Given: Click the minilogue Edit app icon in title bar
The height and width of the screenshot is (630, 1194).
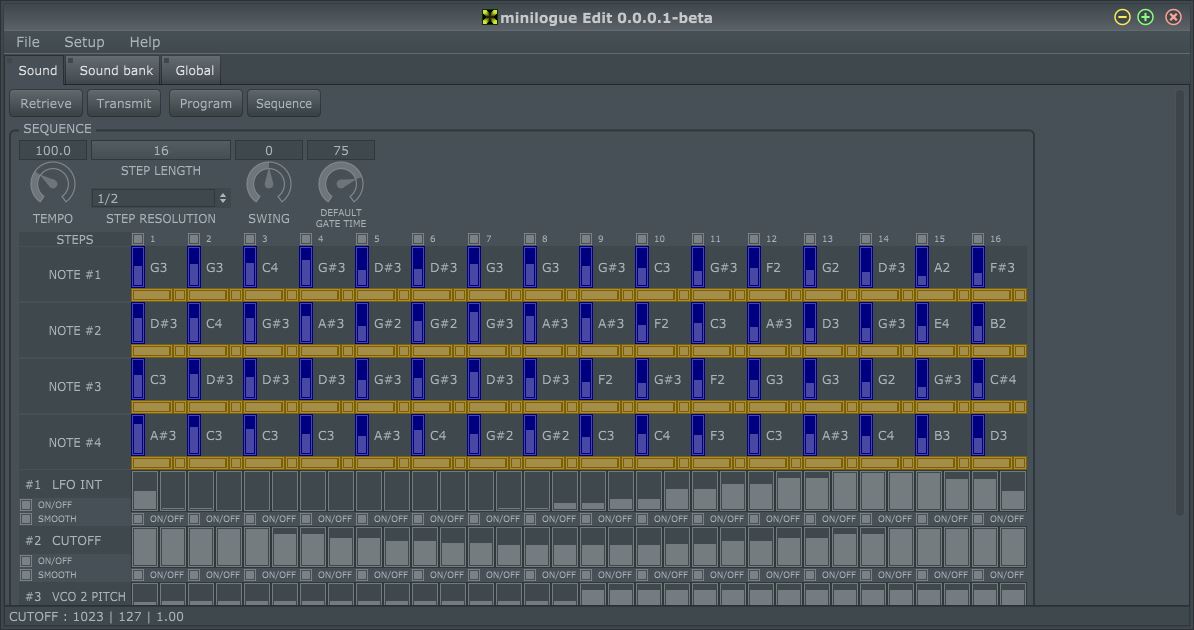Looking at the screenshot, I should pyautogui.click(x=490, y=17).
